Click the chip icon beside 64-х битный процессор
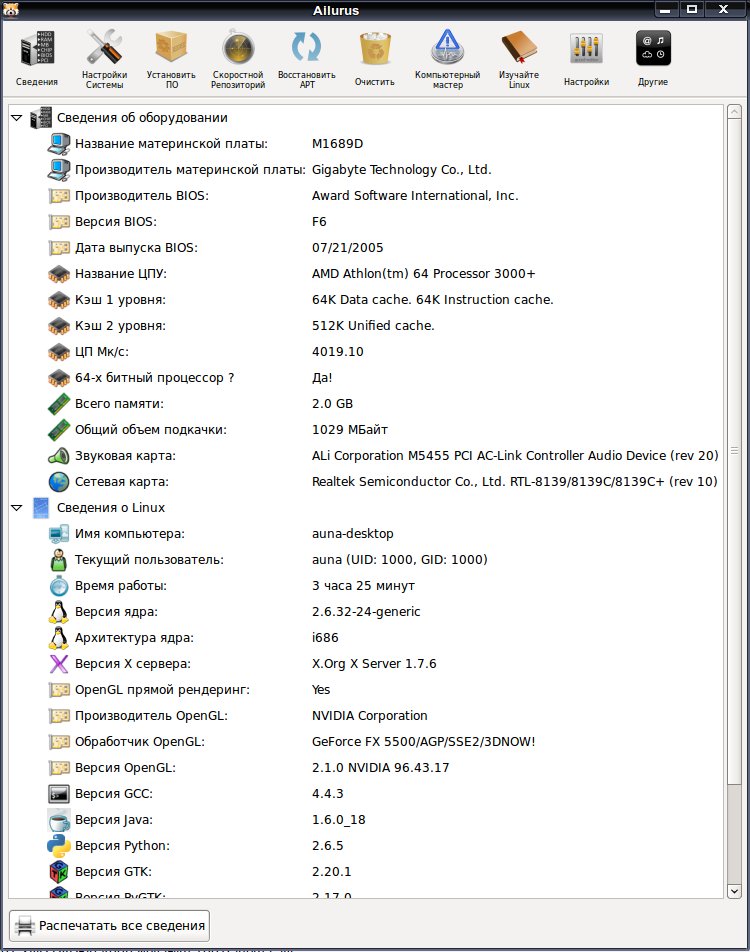 coord(59,378)
